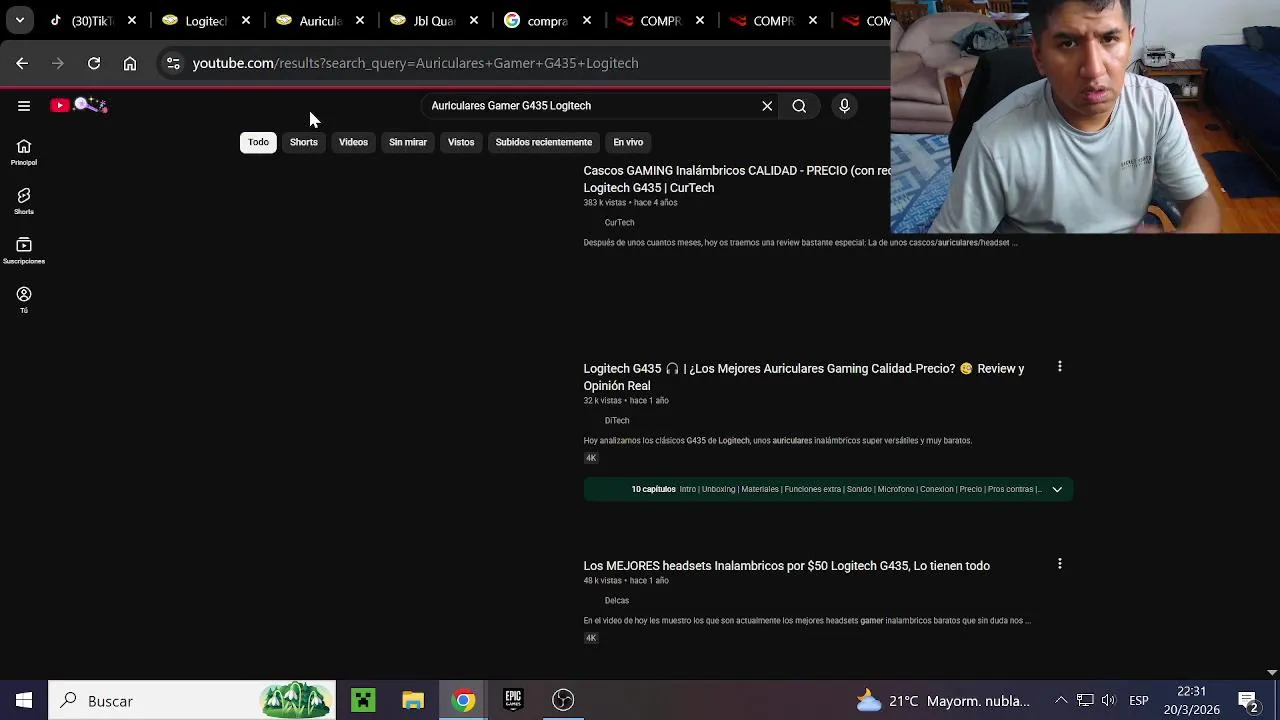Open the YouTube hamburger guide menu
Screen dimensions: 1280x720
pos(24,105)
